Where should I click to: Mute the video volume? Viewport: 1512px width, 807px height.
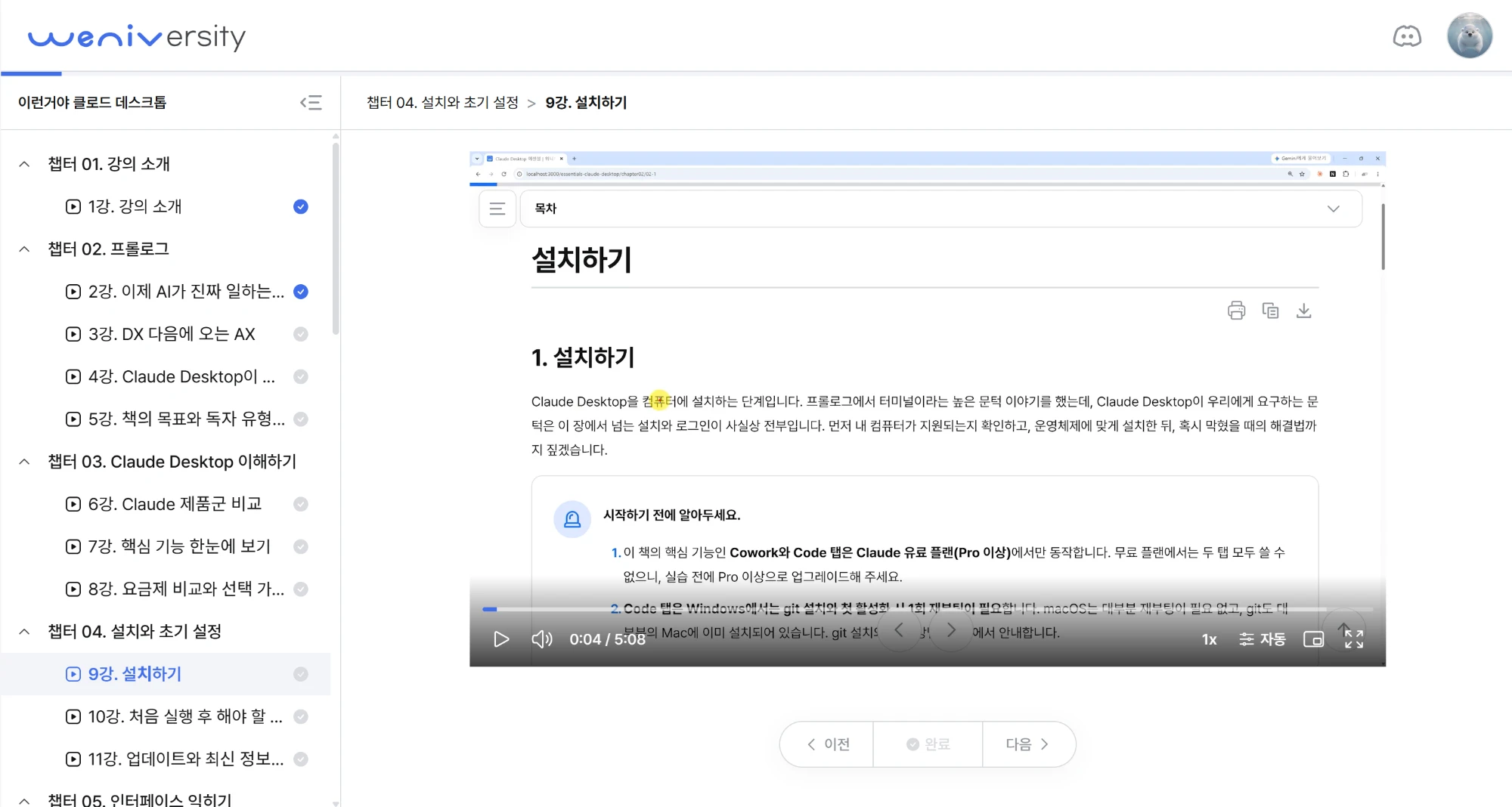(542, 639)
